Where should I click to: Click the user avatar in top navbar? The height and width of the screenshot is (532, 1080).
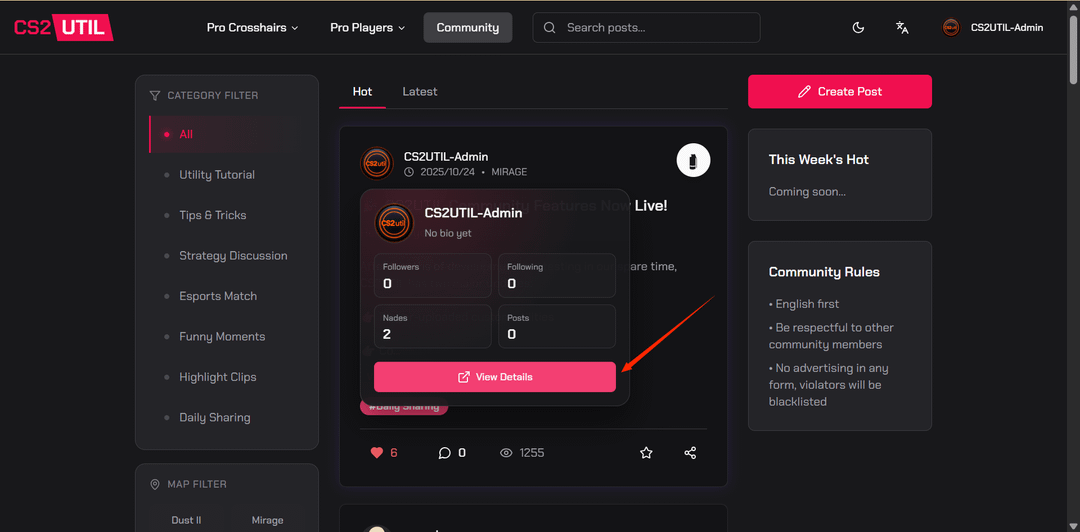click(x=951, y=28)
